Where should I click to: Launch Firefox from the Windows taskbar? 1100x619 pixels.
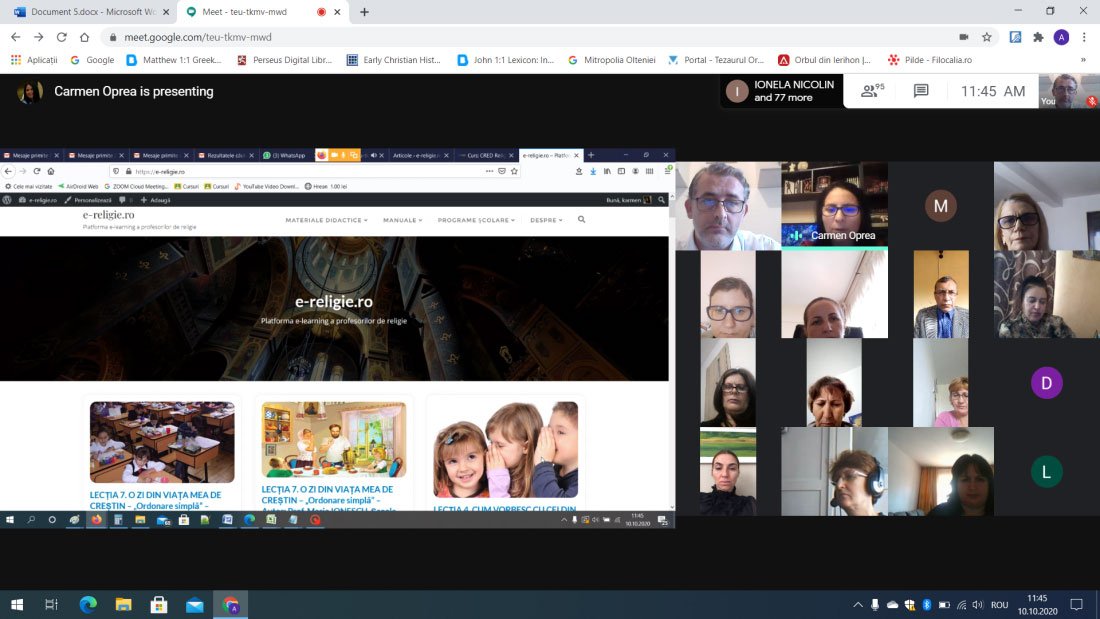(x=96, y=519)
